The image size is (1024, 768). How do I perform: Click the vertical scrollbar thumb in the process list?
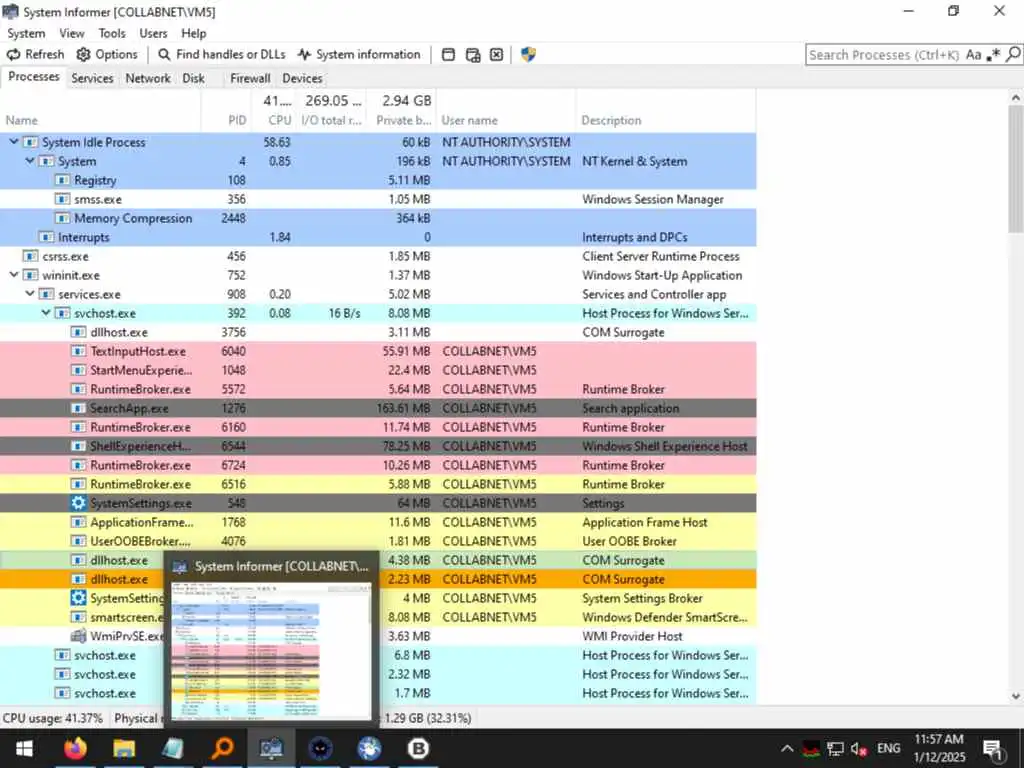pyautogui.click(x=1015, y=168)
